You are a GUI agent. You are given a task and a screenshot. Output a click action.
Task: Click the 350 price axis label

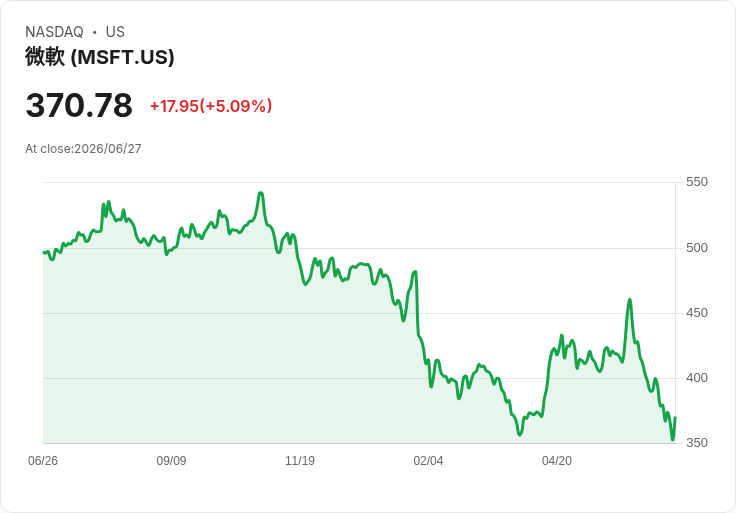point(697,443)
